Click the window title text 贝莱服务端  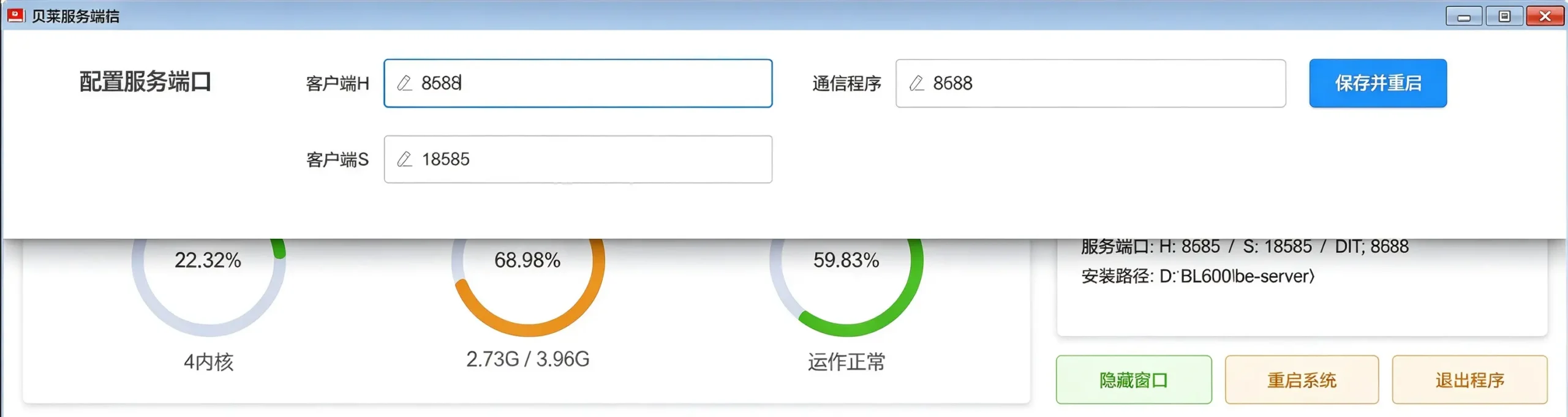coord(76,17)
